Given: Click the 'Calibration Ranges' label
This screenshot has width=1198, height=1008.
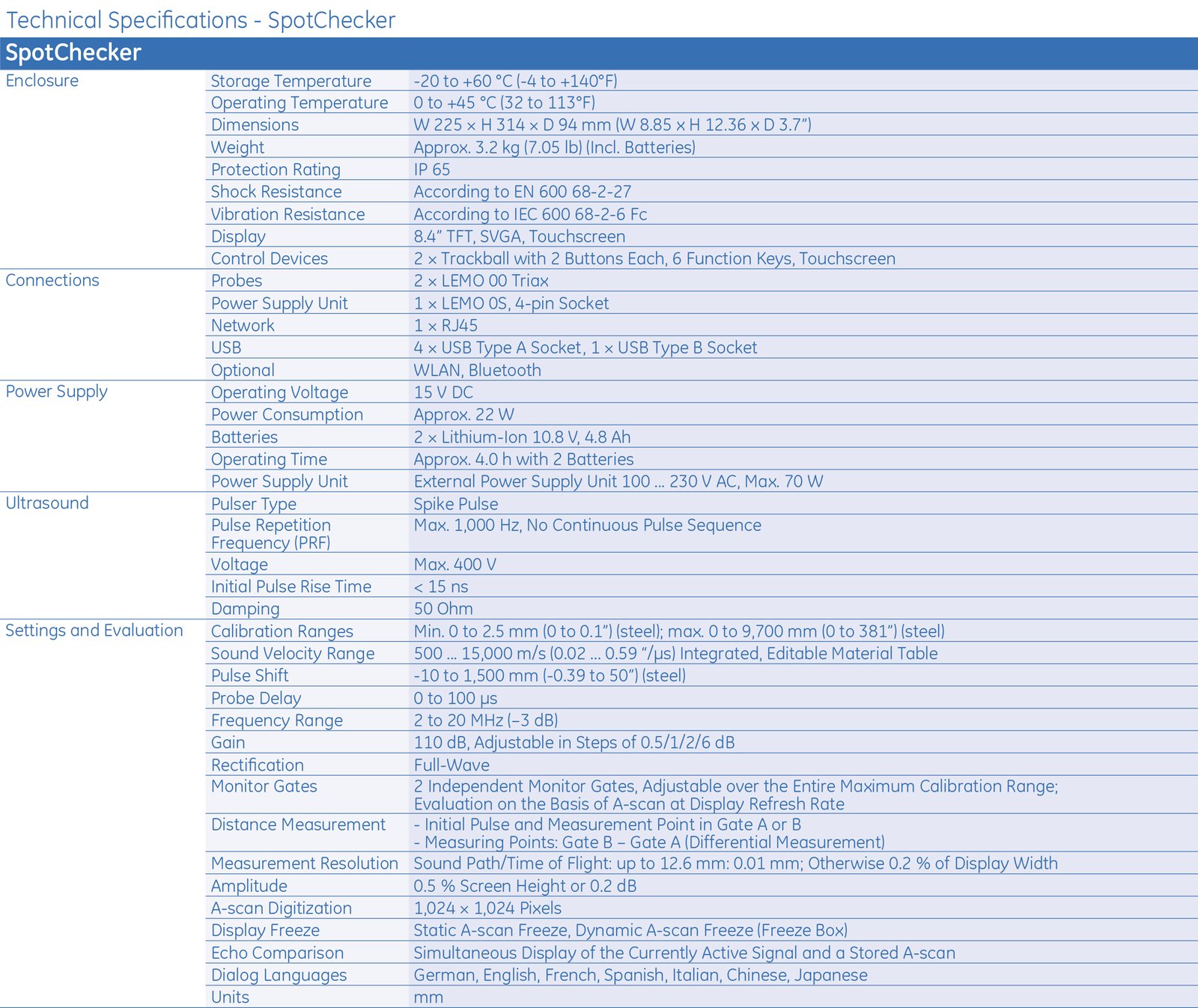Looking at the screenshot, I should (282, 632).
